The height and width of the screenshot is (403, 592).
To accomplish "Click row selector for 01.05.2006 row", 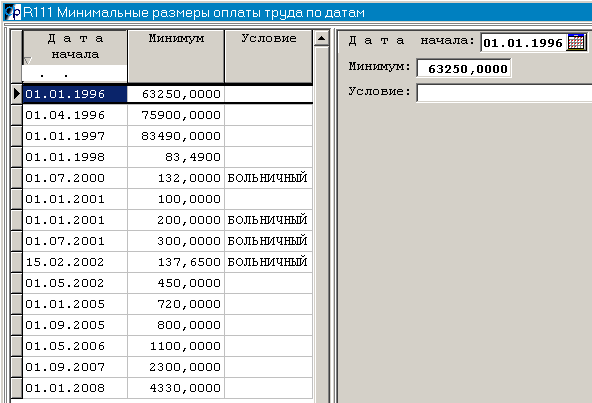I will tap(17, 346).
